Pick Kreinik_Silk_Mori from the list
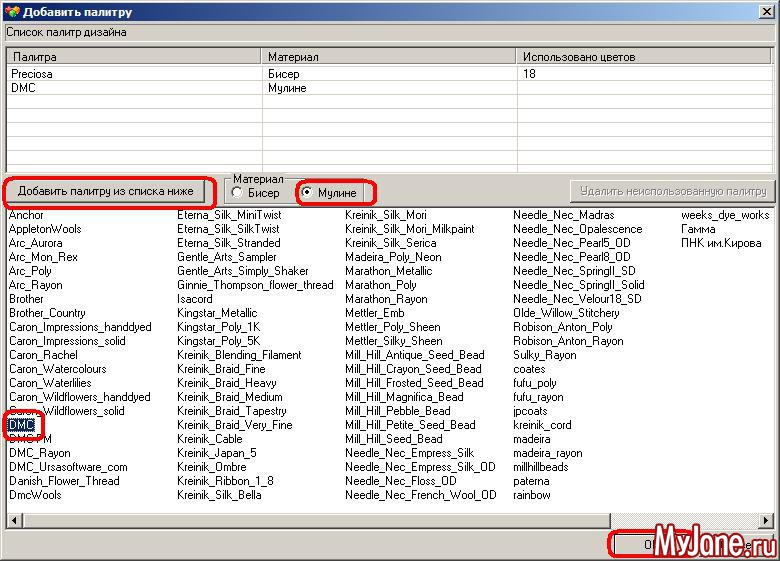The height and width of the screenshot is (561, 780). tap(386, 215)
